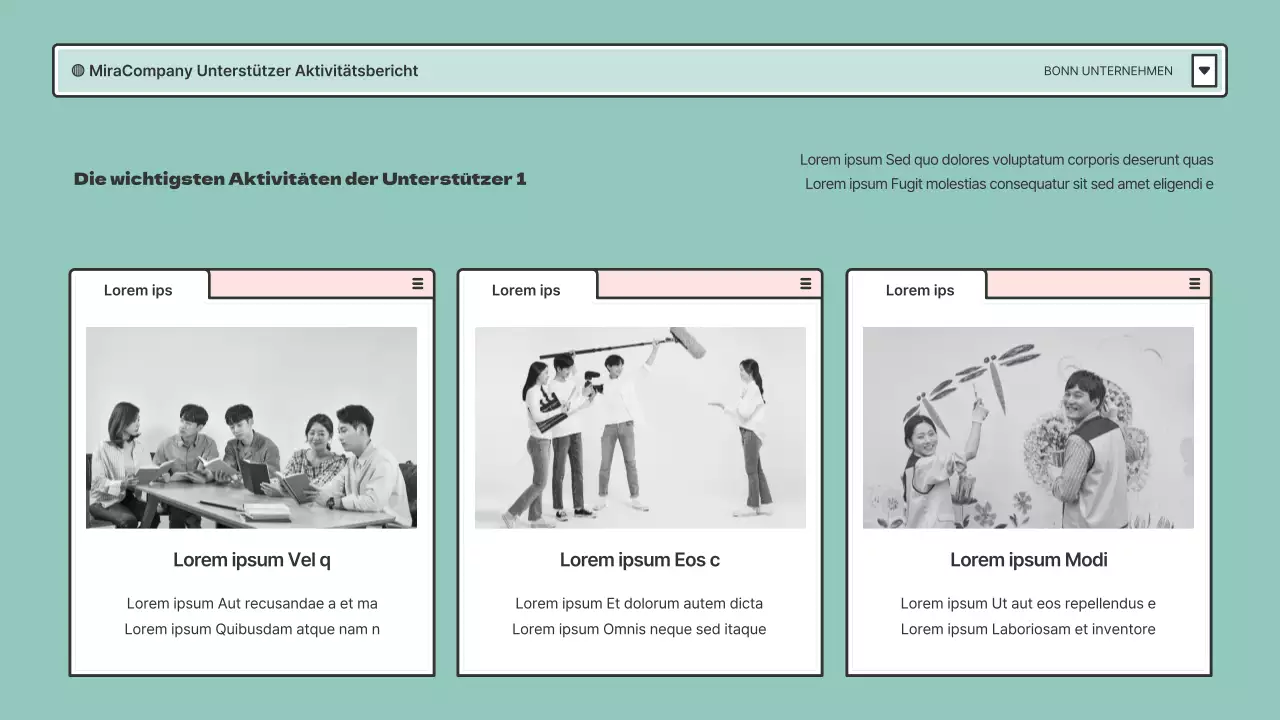Select the 'Lorem ips' tab on the mural painting card
The image size is (1280, 720).
[920, 290]
